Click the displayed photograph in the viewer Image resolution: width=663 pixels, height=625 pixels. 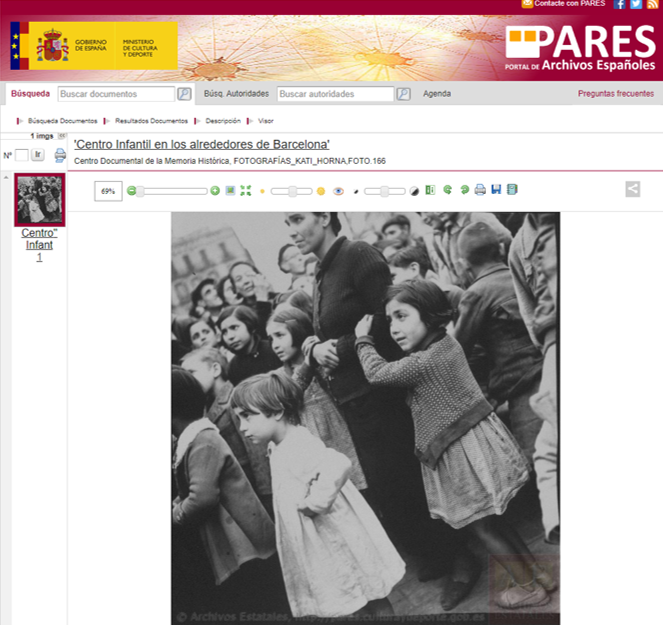point(365,418)
